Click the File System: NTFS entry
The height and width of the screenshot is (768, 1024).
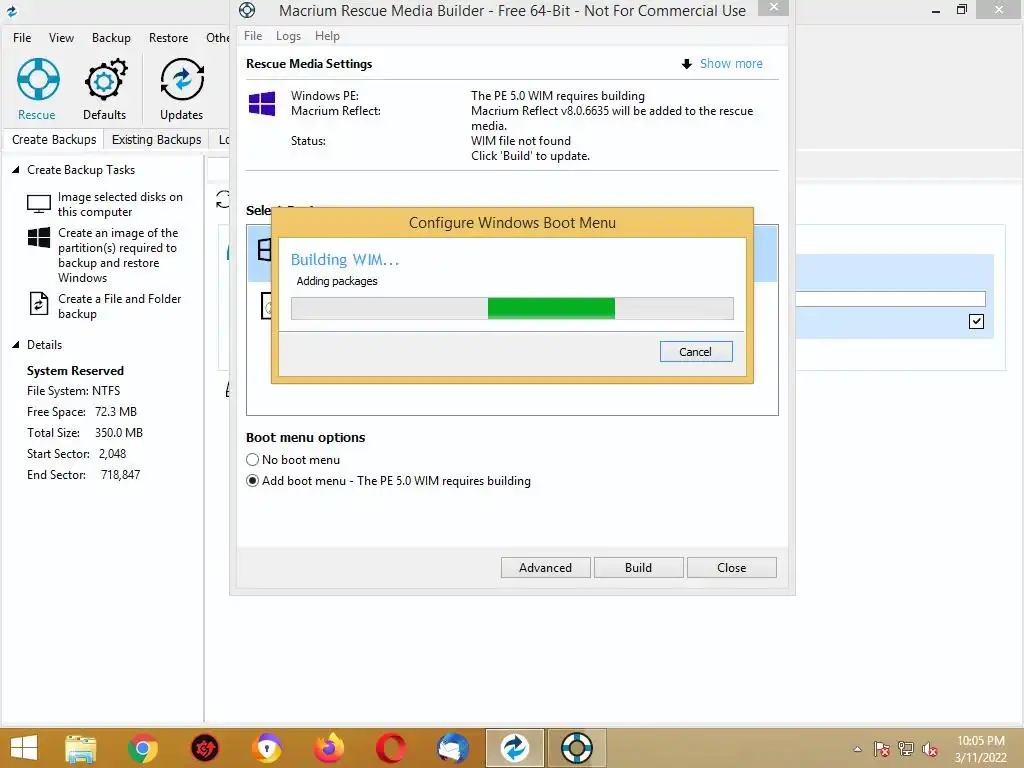tap(73, 391)
